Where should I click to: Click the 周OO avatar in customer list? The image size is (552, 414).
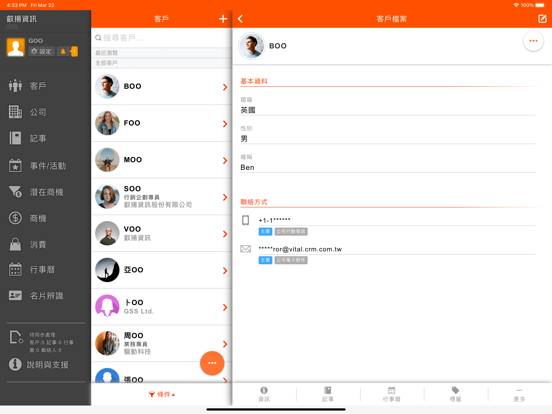pyautogui.click(x=107, y=343)
